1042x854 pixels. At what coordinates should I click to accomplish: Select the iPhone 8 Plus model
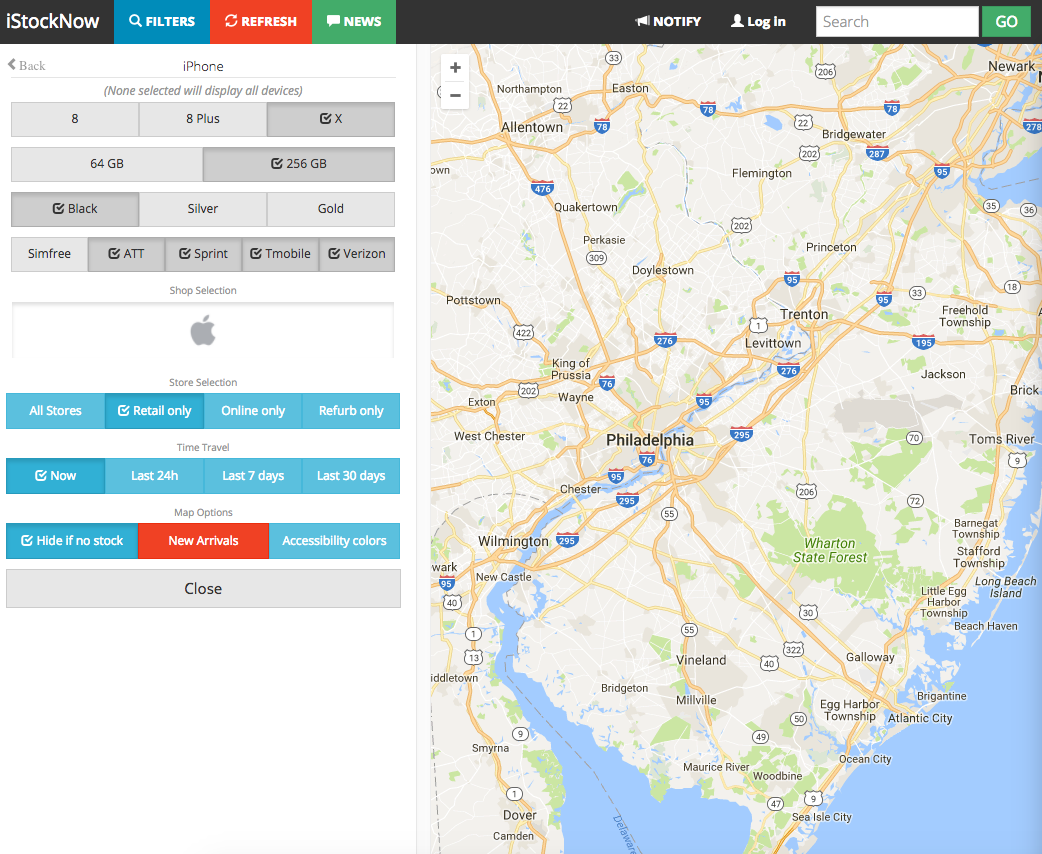tap(203, 119)
